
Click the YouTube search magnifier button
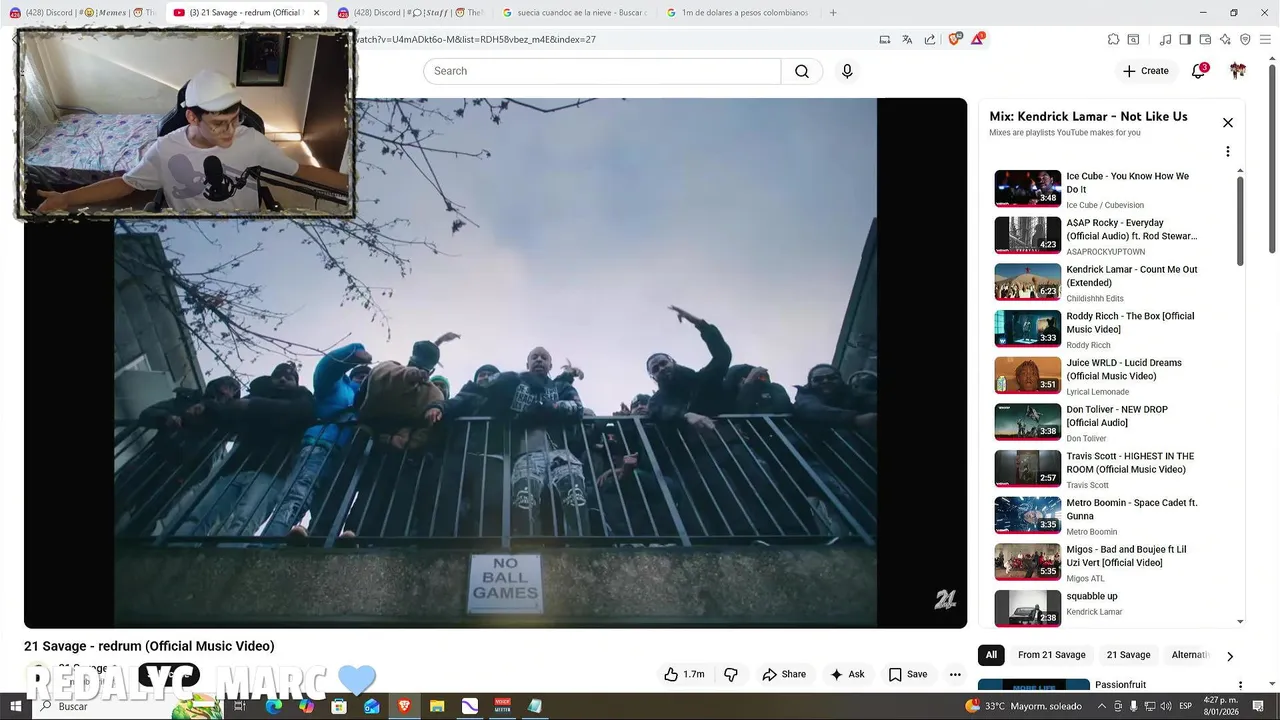802,71
